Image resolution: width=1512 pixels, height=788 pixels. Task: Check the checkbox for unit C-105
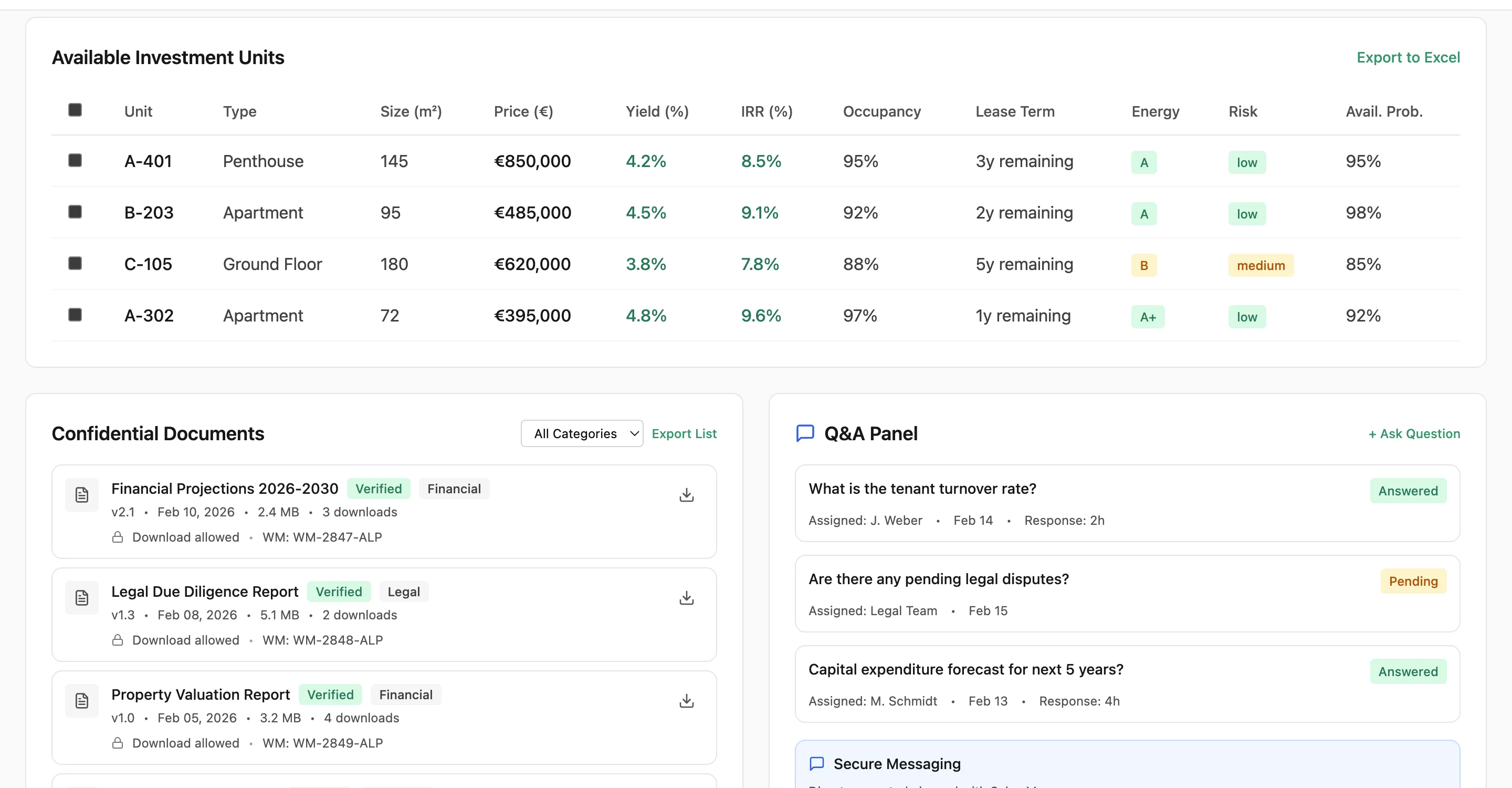click(74, 263)
